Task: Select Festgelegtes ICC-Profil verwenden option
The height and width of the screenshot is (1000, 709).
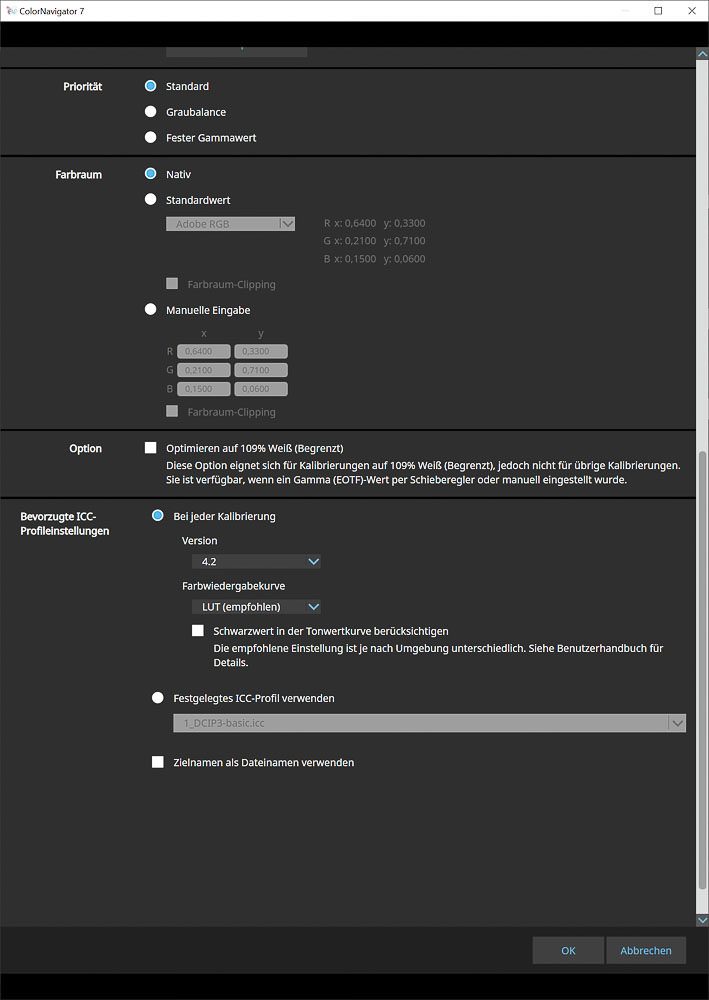Action: click(x=157, y=699)
